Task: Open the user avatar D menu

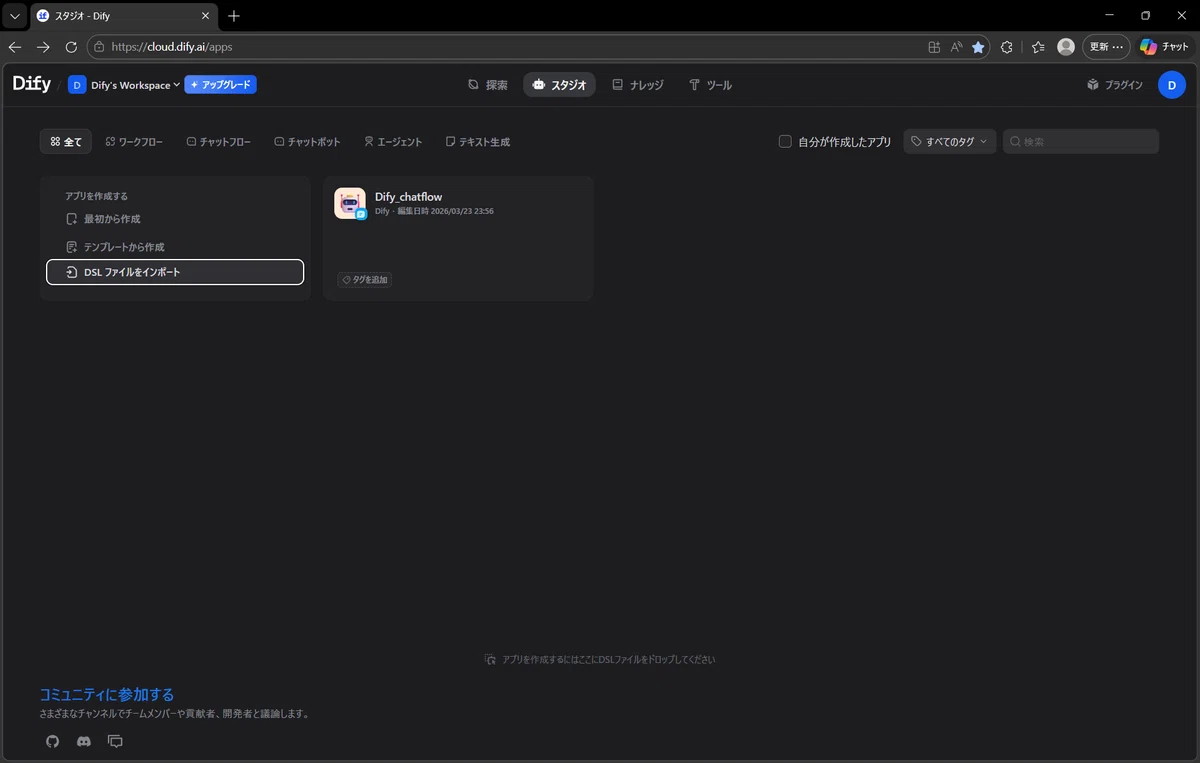Action: [x=1172, y=85]
